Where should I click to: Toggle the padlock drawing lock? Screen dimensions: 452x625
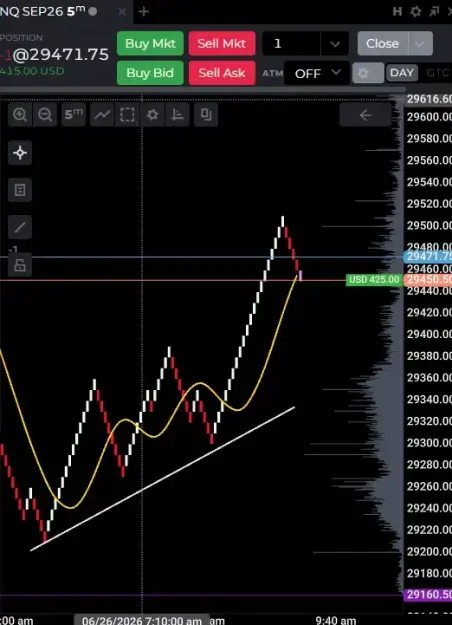(x=20, y=265)
